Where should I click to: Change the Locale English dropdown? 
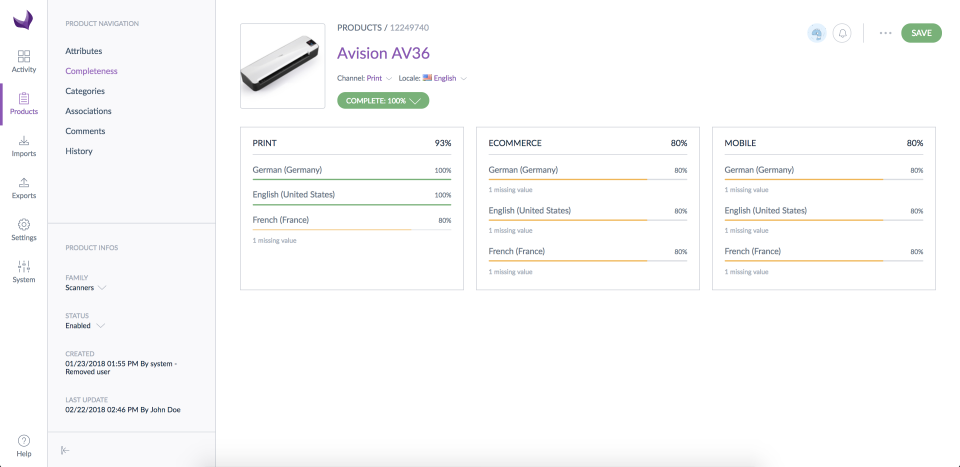(x=445, y=77)
